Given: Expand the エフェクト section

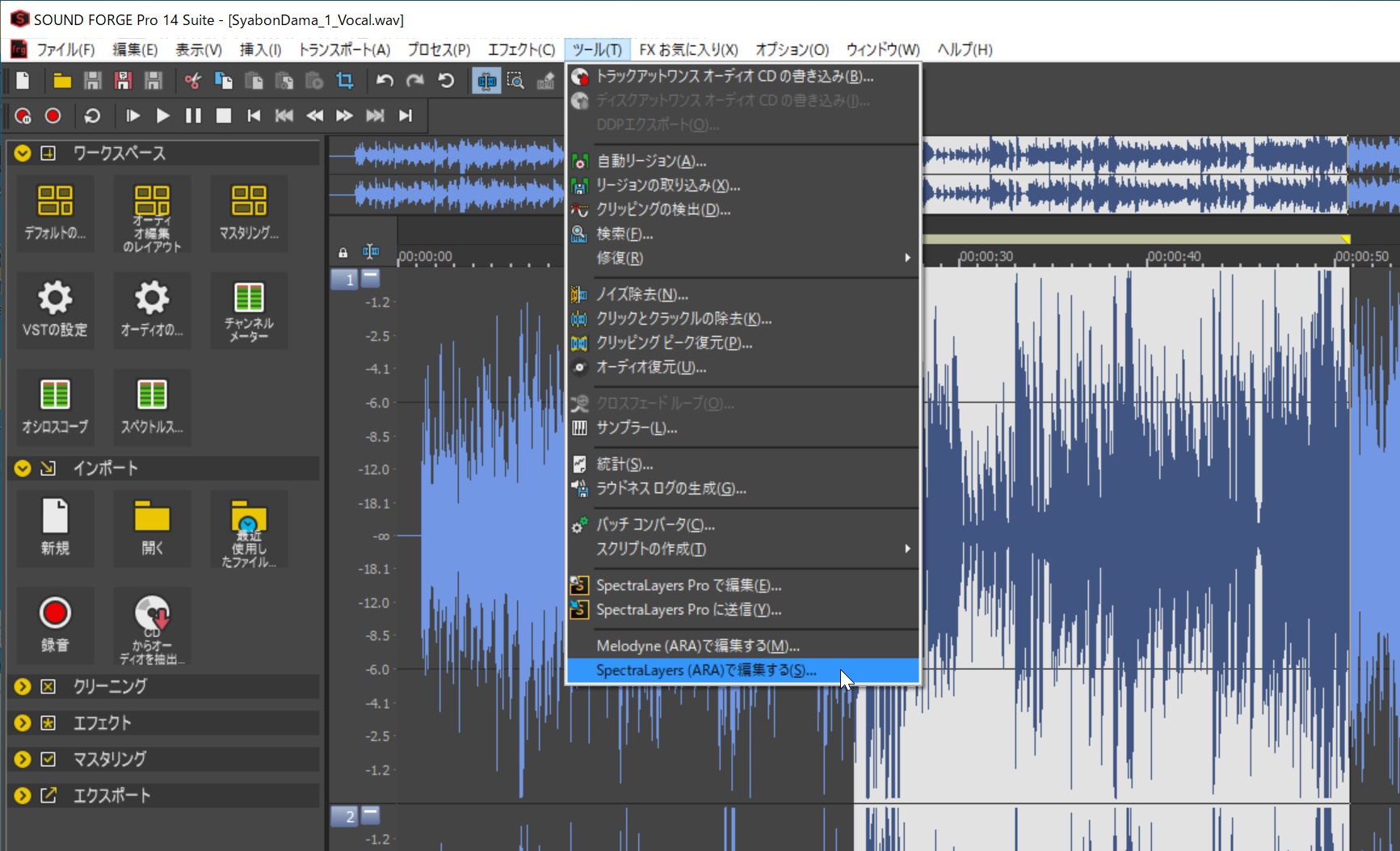Looking at the screenshot, I should (23, 723).
